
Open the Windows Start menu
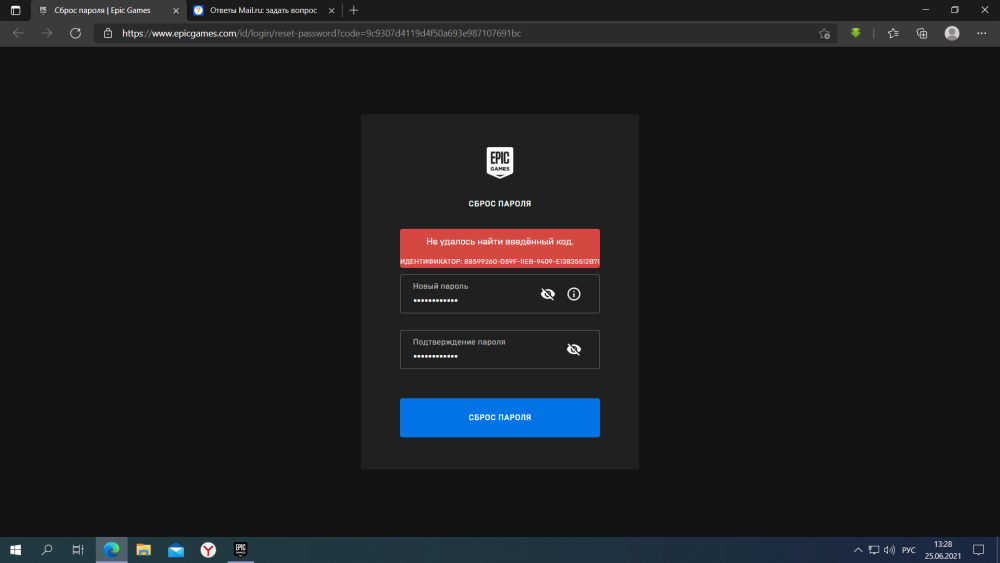click(15, 550)
